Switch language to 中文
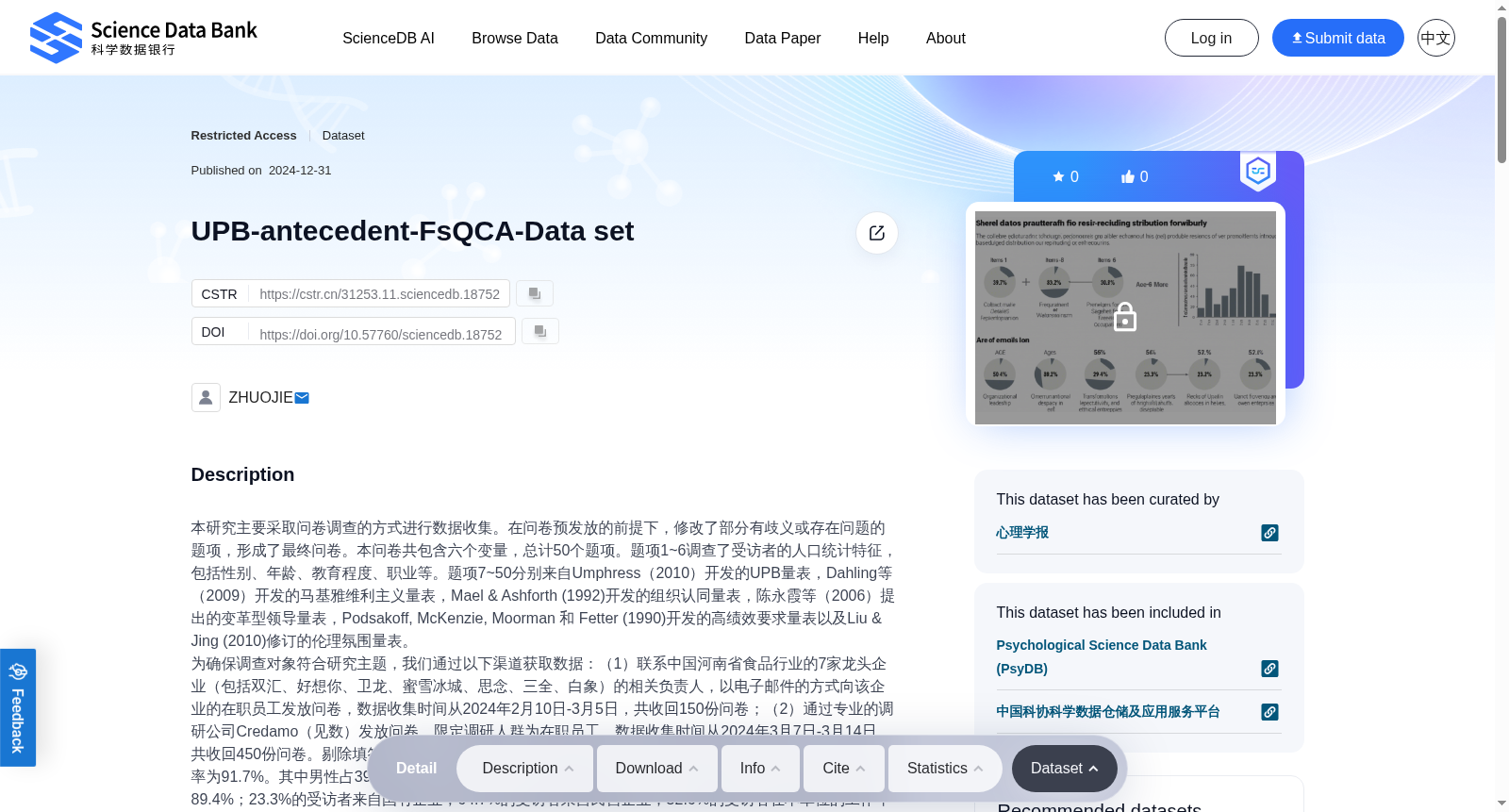1509x812 pixels. (1436, 38)
